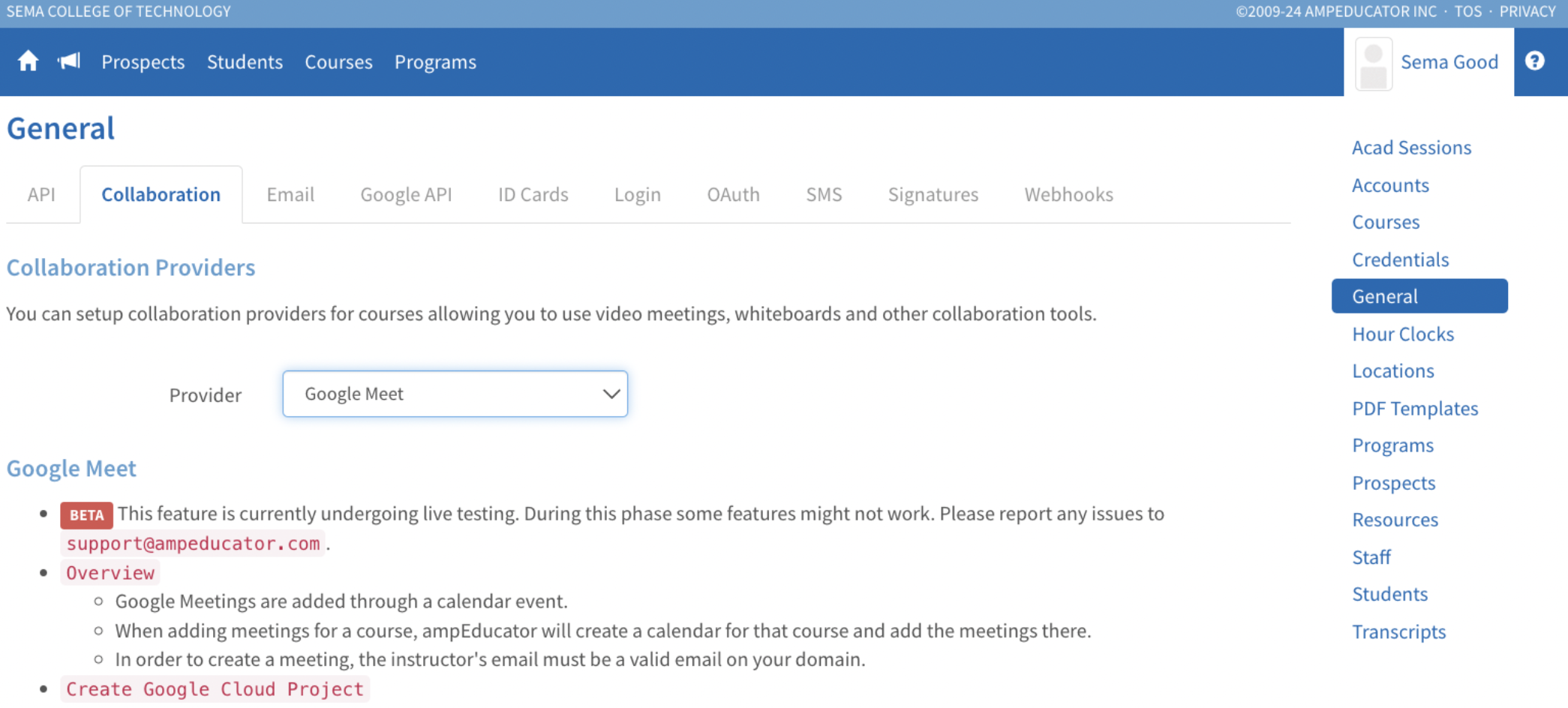Open Hour Clocks in sidebar
This screenshot has height=708, width=1568.
point(1402,334)
